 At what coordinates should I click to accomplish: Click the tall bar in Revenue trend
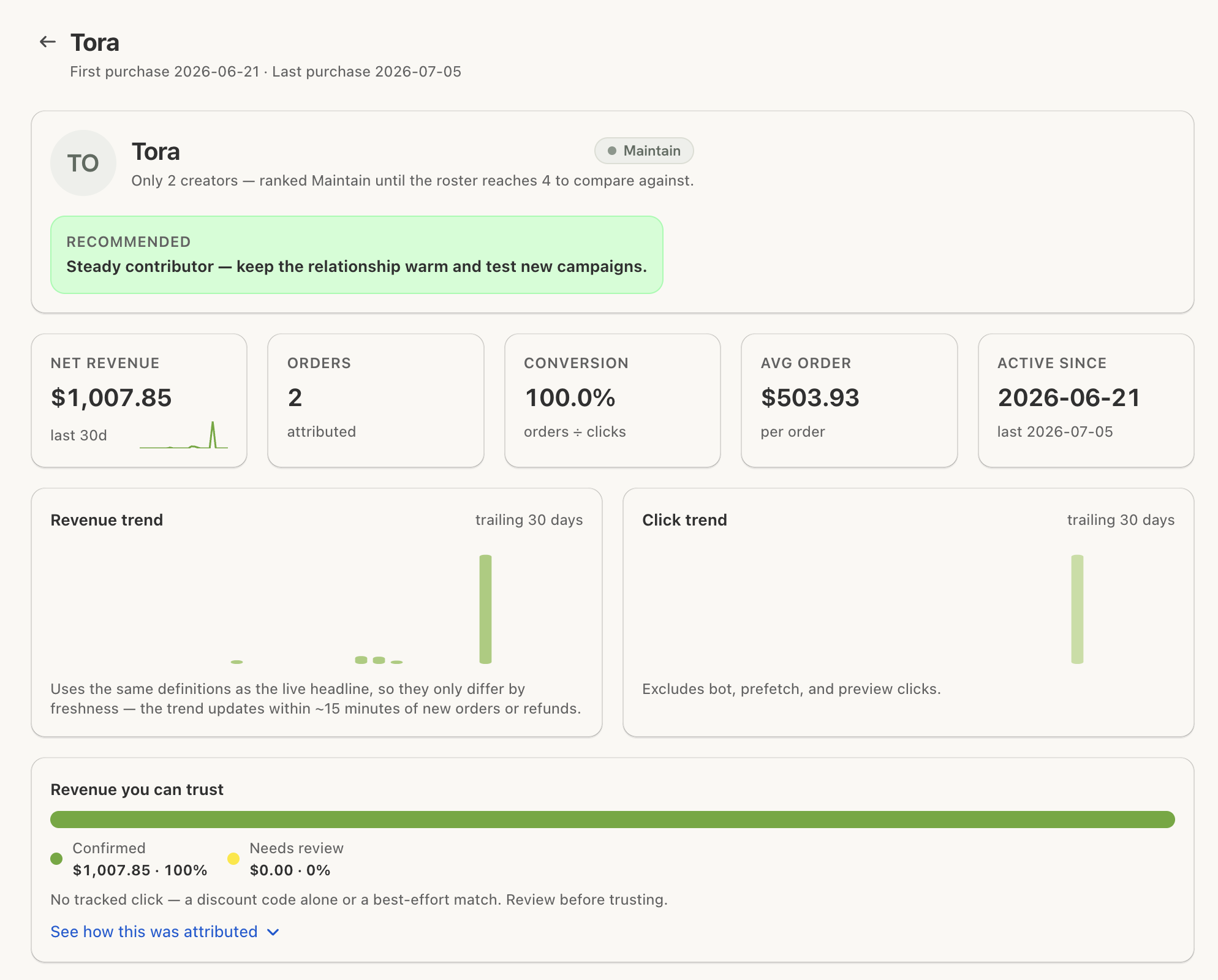pos(485,609)
